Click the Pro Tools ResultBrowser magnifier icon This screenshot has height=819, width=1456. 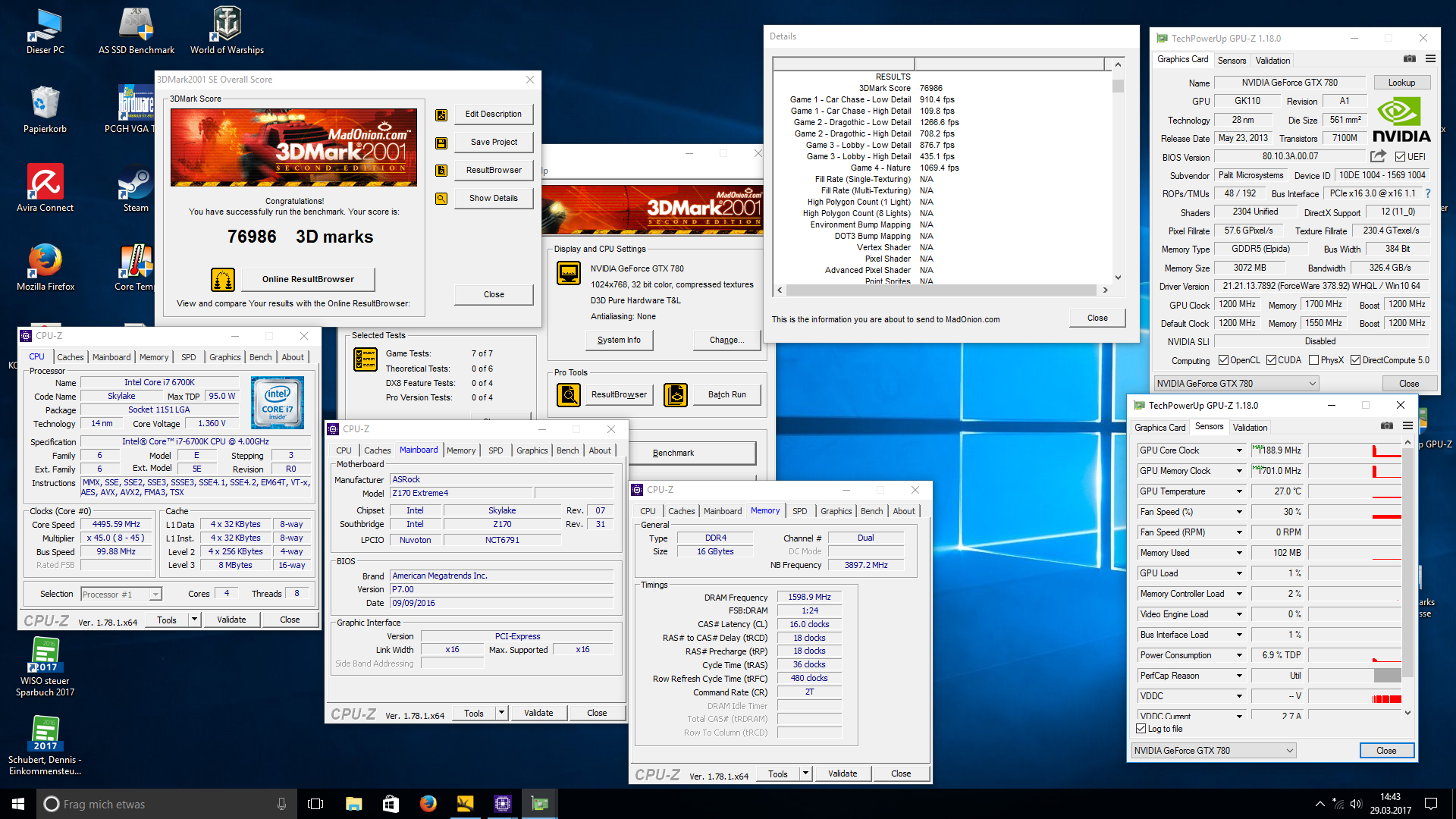[569, 395]
